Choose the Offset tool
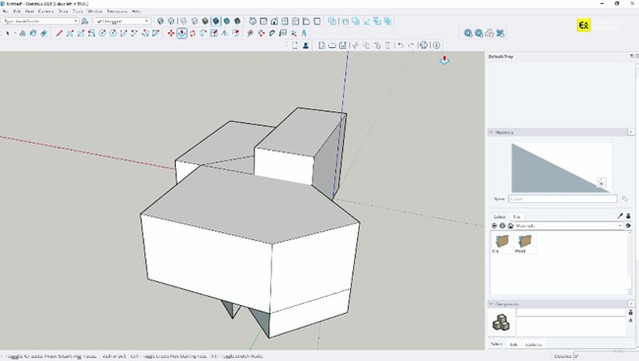Viewport: 639px width, 361px height. pos(235,33)
